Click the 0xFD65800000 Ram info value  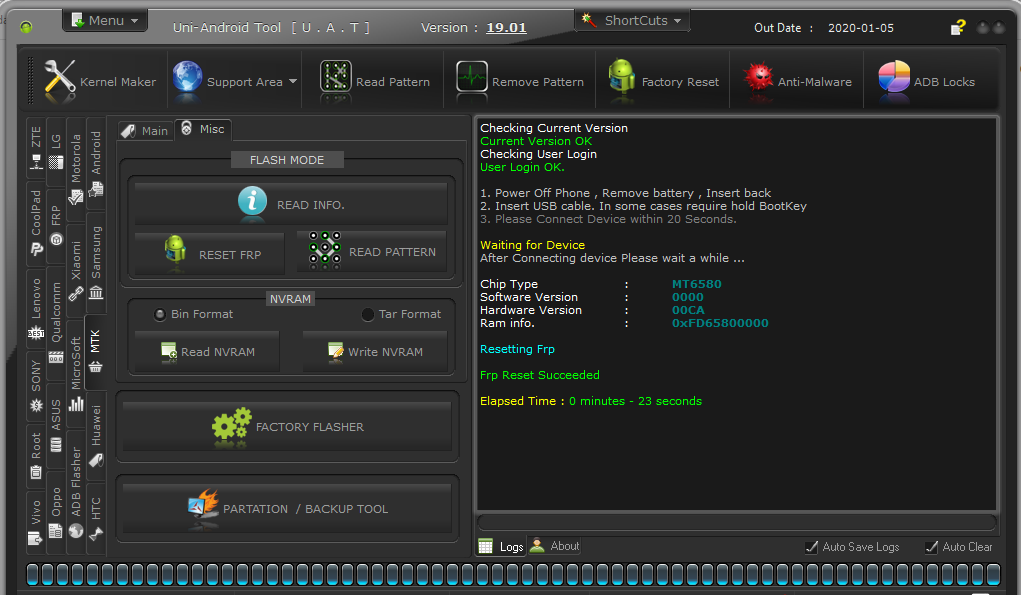tap(720, 323)
